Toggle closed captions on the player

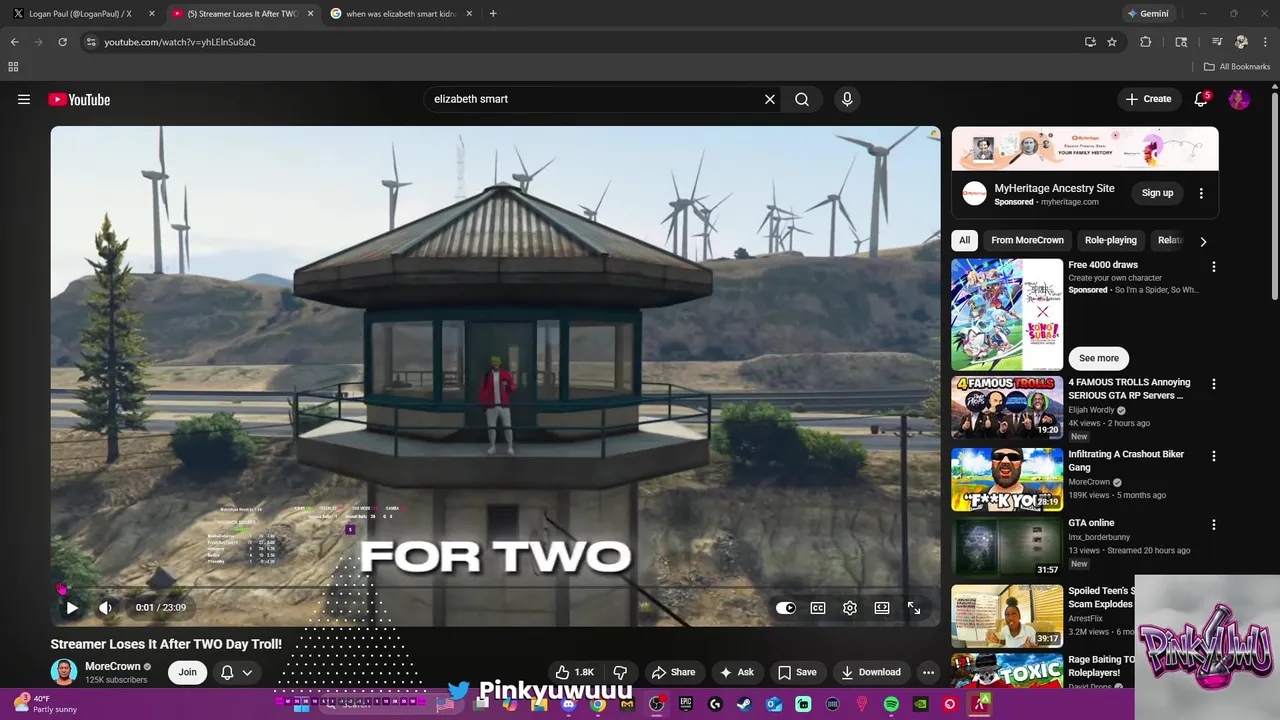(818, 607)
